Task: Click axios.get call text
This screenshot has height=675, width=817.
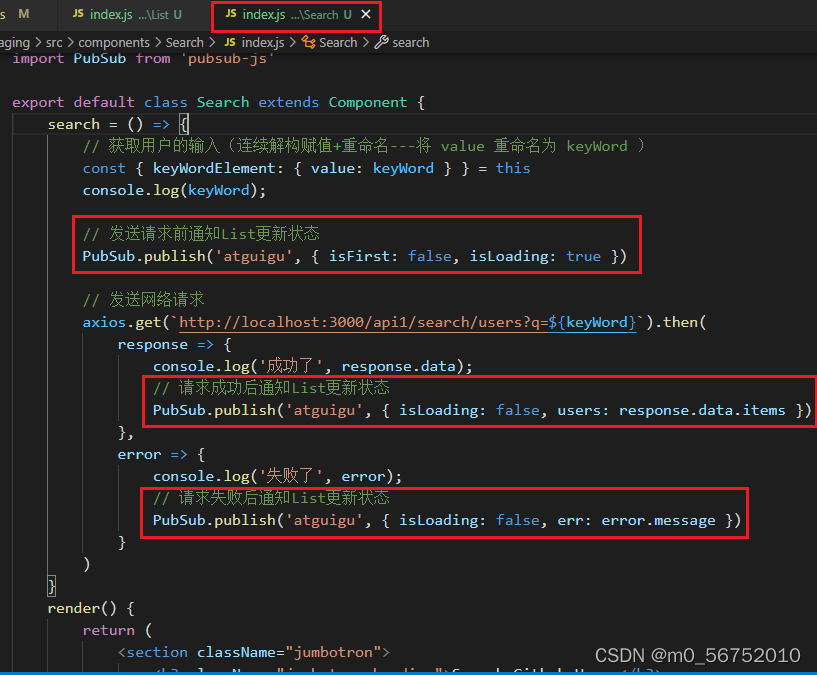Action: (122, 323)
